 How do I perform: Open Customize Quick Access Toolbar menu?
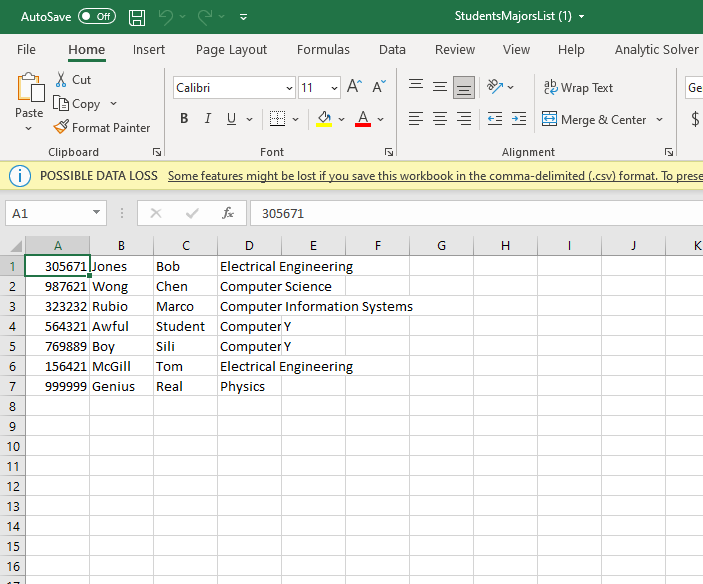pos(243,17)
